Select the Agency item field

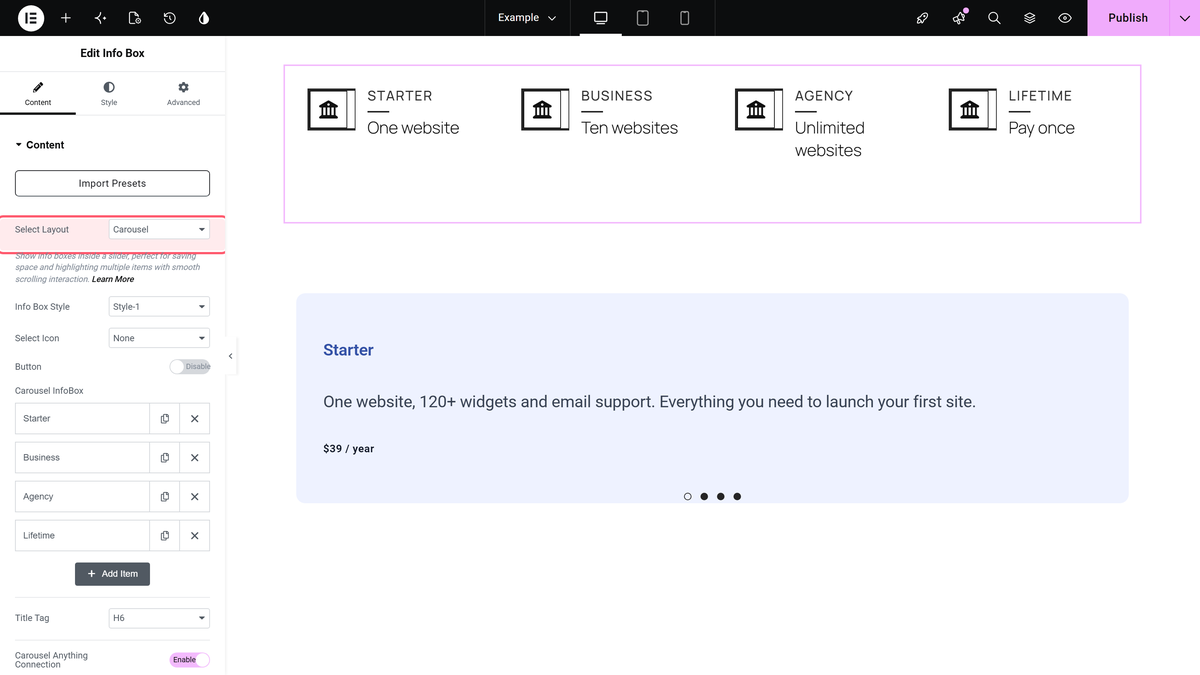(82, 497)
